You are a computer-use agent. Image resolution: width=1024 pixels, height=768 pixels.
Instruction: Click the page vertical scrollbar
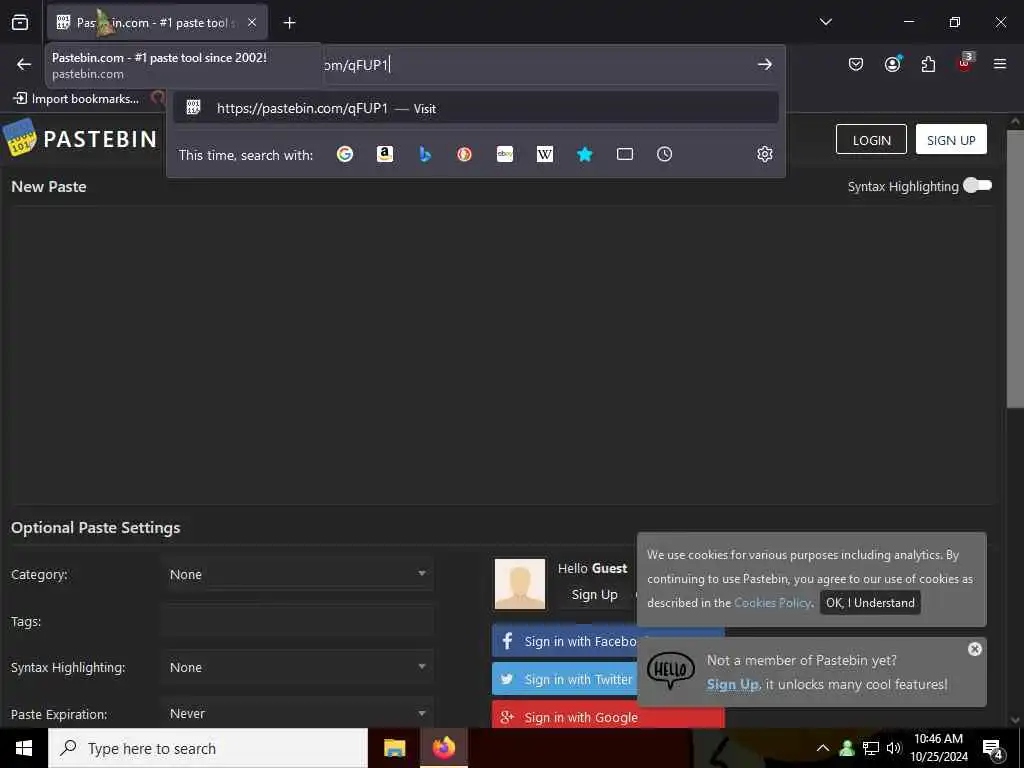click(1015, 269)
